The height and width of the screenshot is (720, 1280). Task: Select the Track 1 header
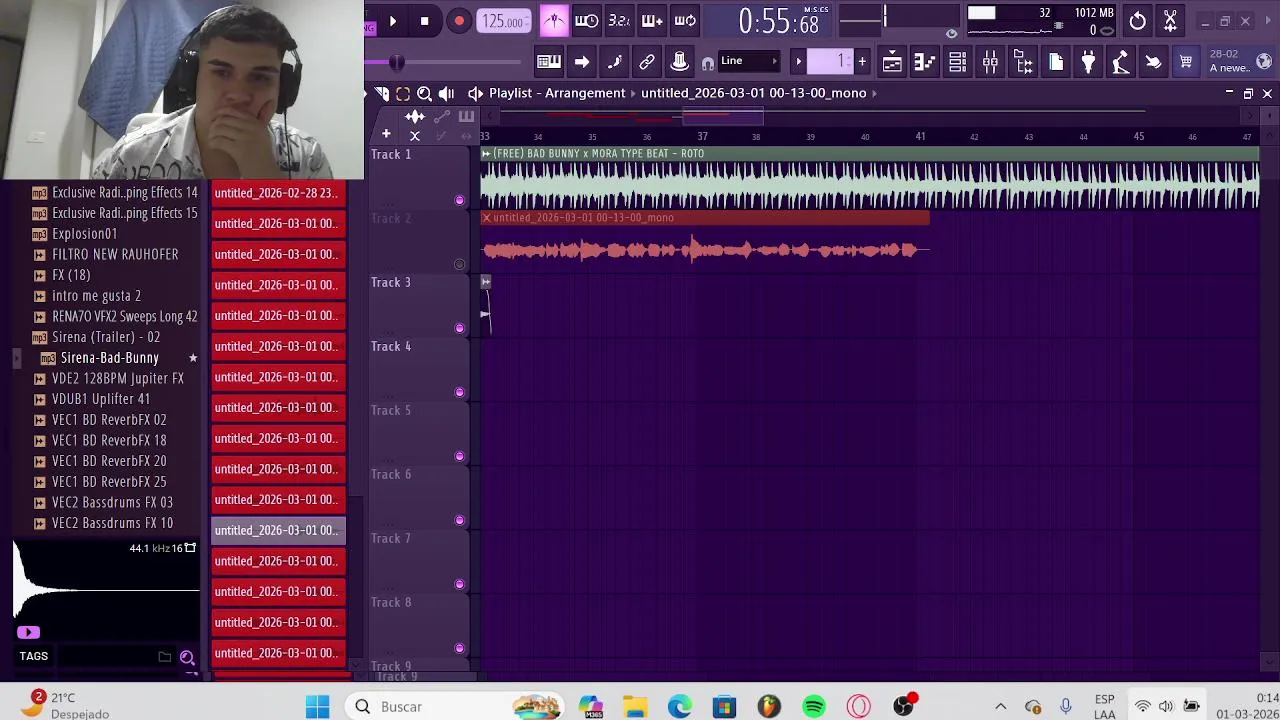coord(420,178)
